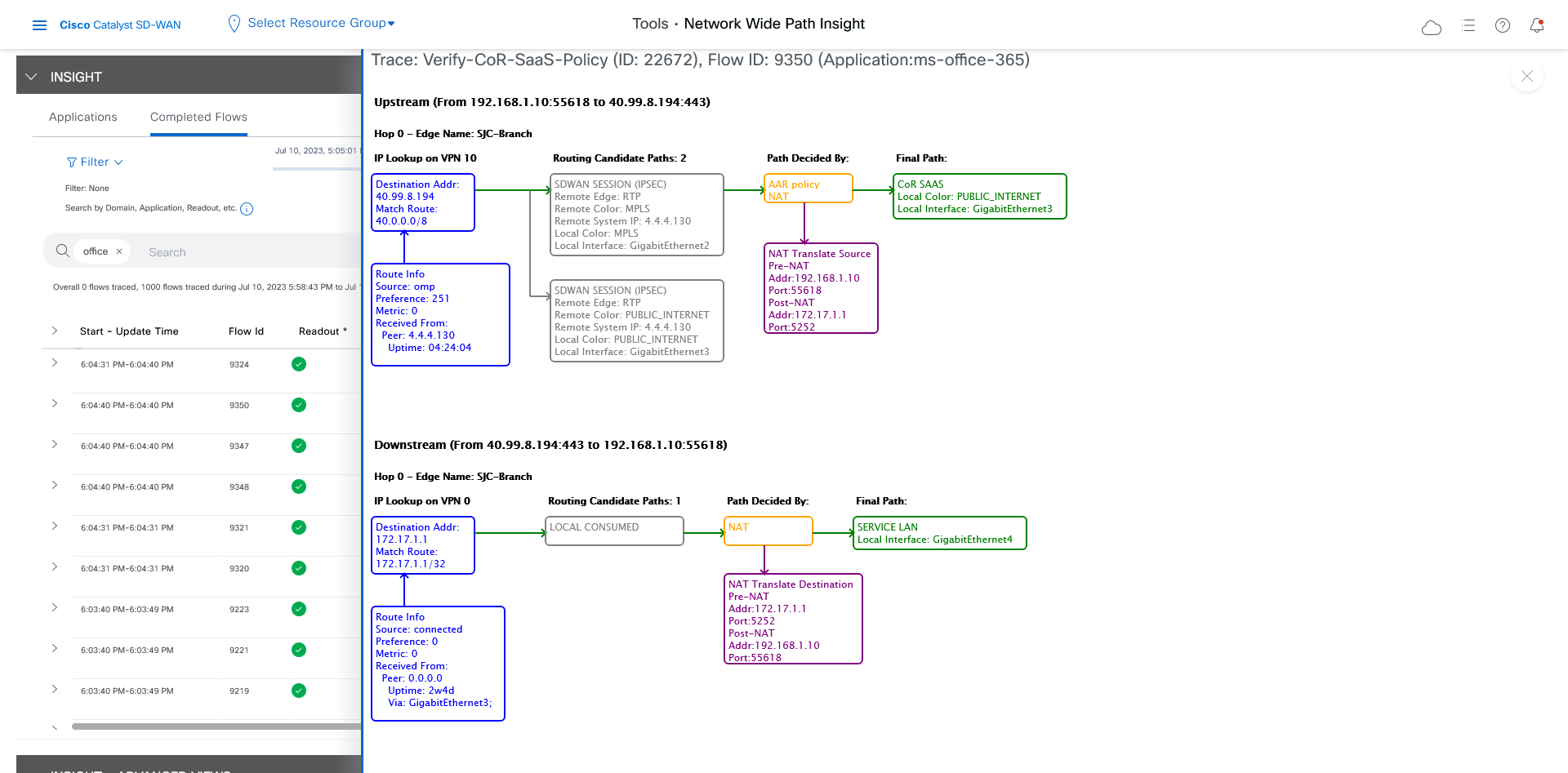Expand all rows via header chevron

55,331
